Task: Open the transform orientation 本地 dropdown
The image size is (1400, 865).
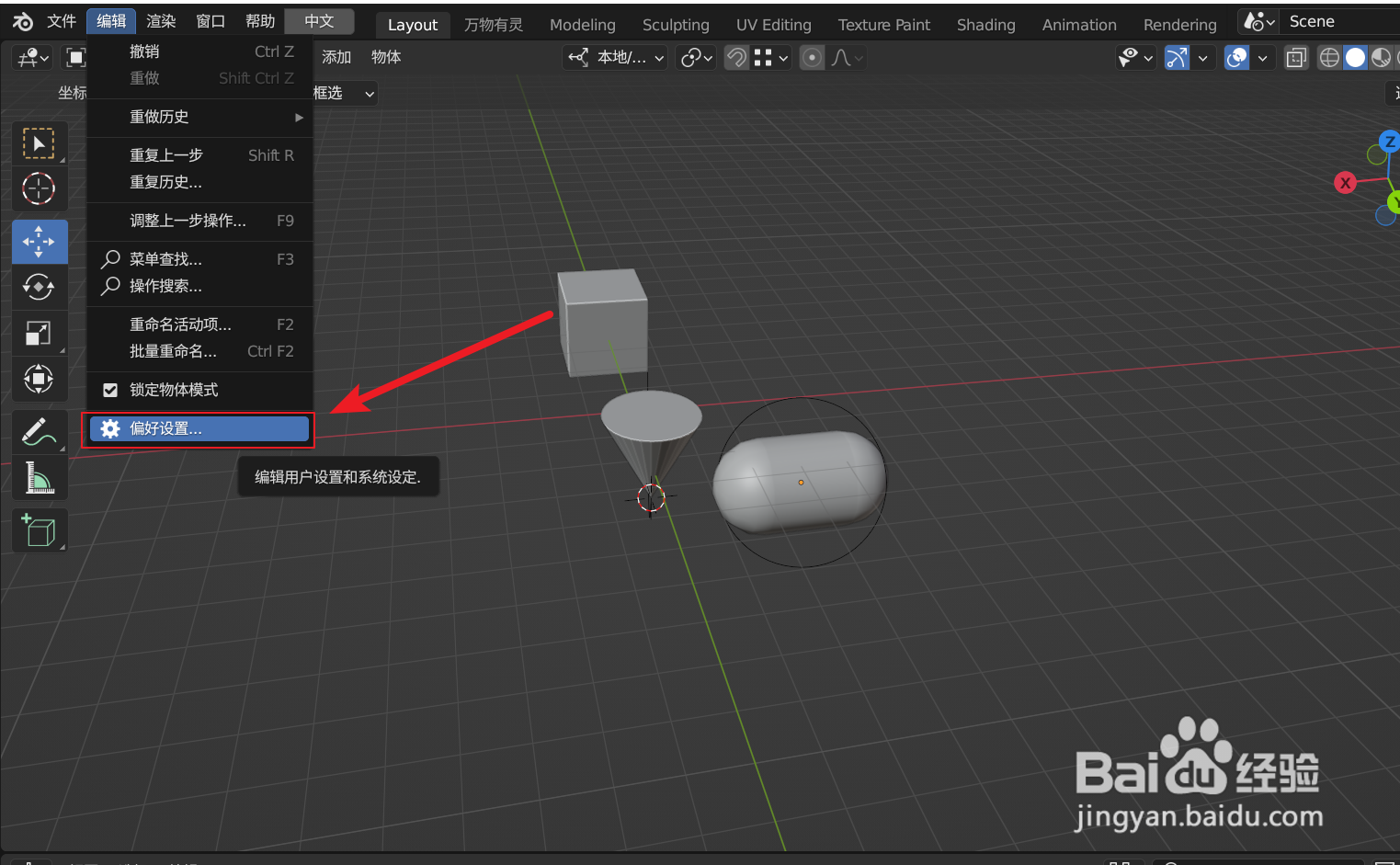Action: (x=614, y=58)
